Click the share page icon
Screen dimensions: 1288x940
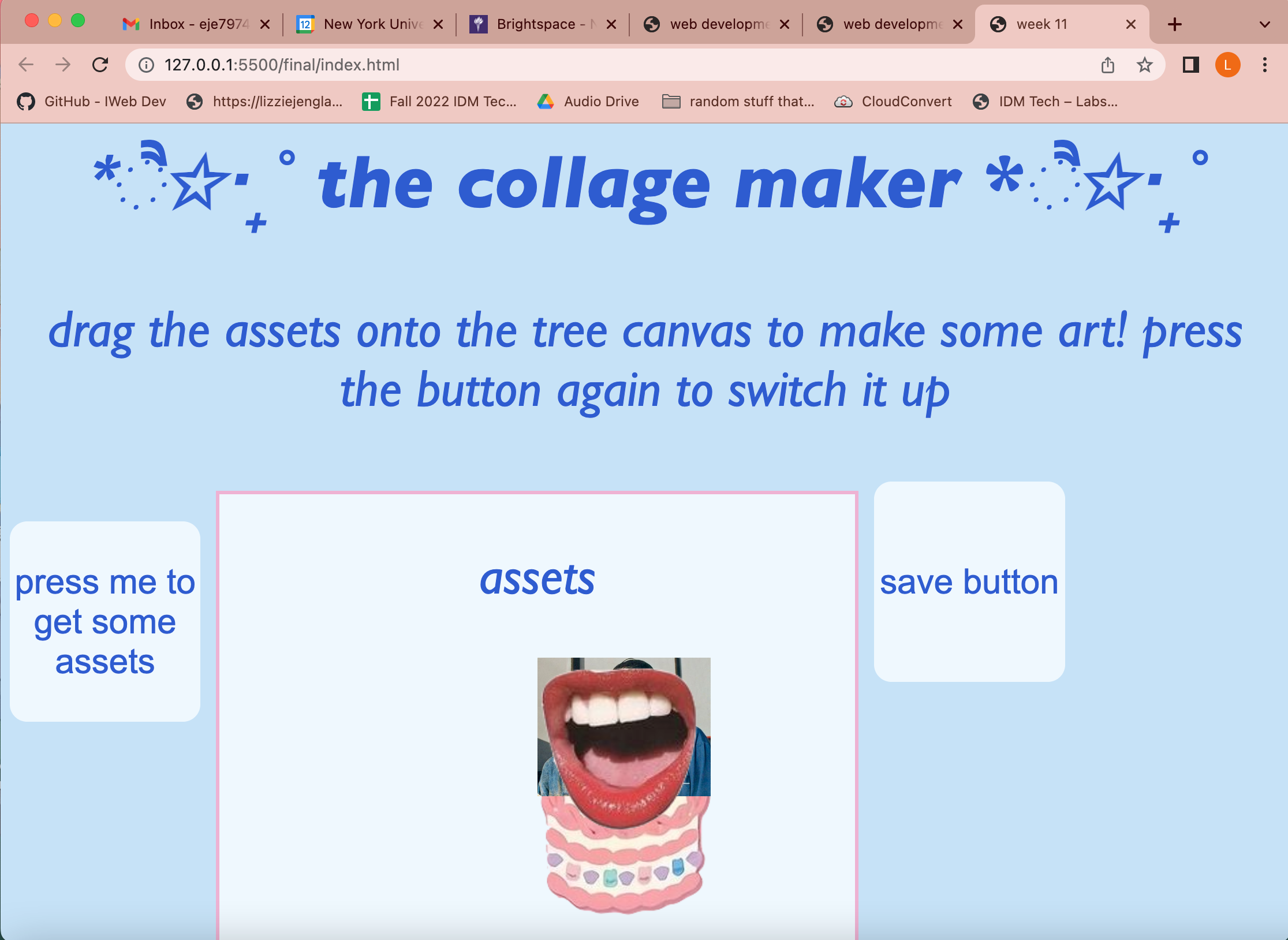coord(1107,65)
